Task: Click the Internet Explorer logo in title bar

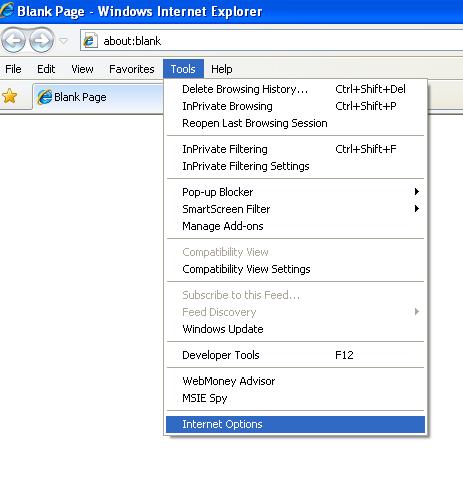Action: point(7,10)
